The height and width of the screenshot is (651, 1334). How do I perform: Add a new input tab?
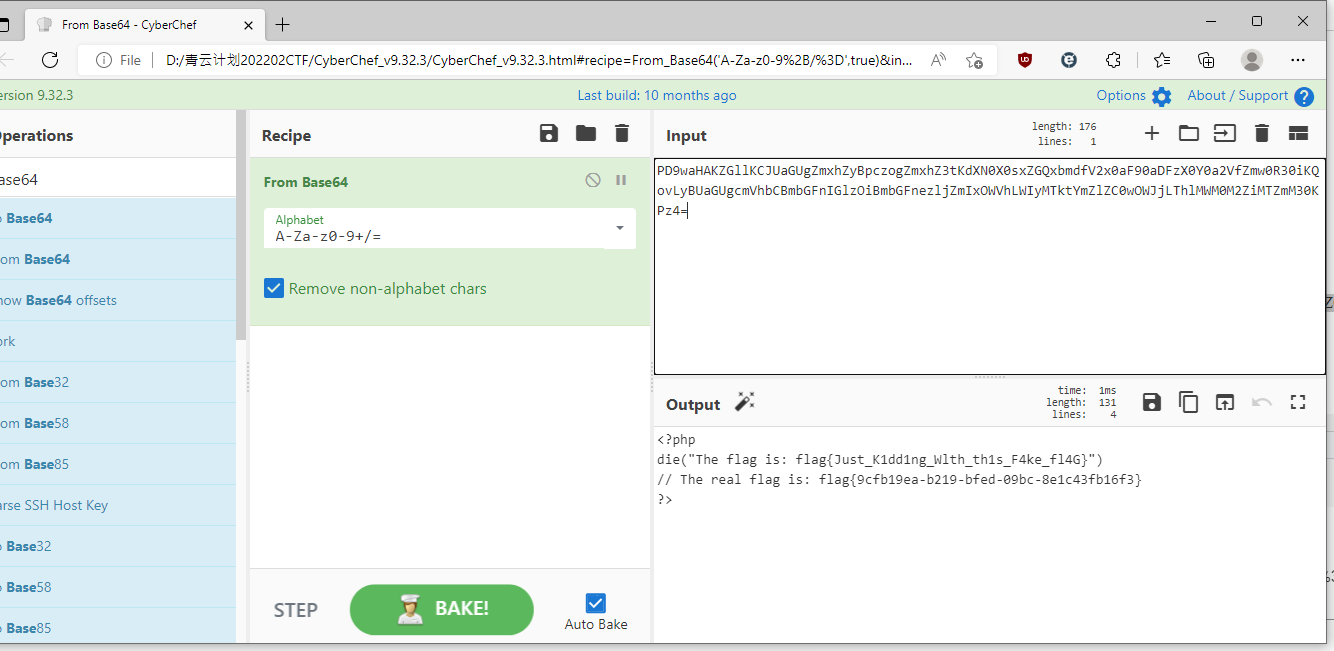(1152, 133)
